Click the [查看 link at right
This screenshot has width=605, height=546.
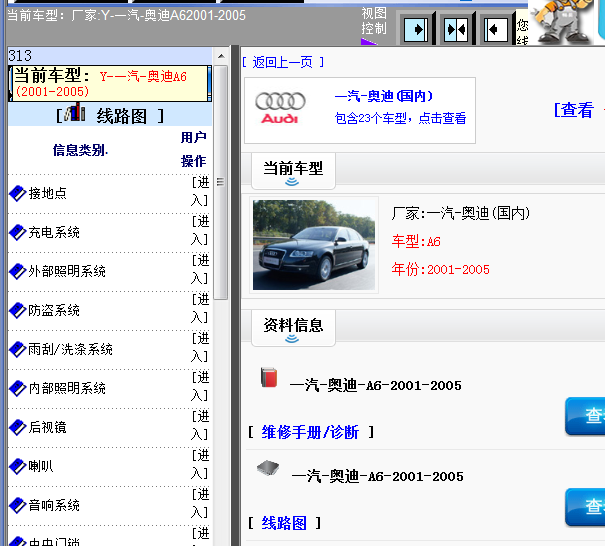tap(574, 110)
